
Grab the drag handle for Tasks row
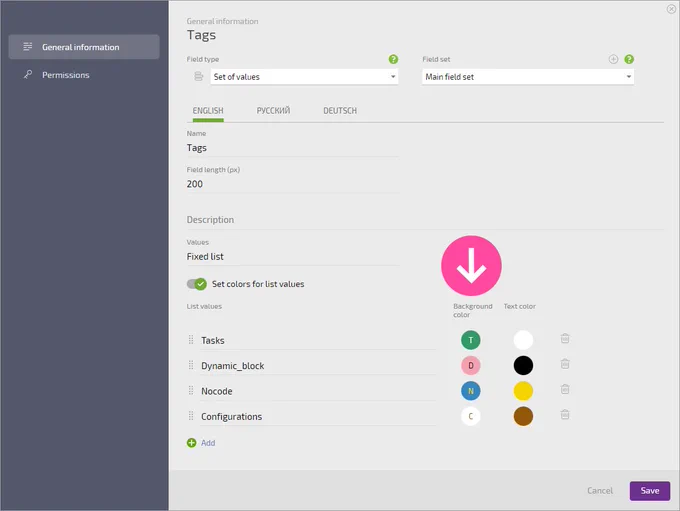pos(191,340)
